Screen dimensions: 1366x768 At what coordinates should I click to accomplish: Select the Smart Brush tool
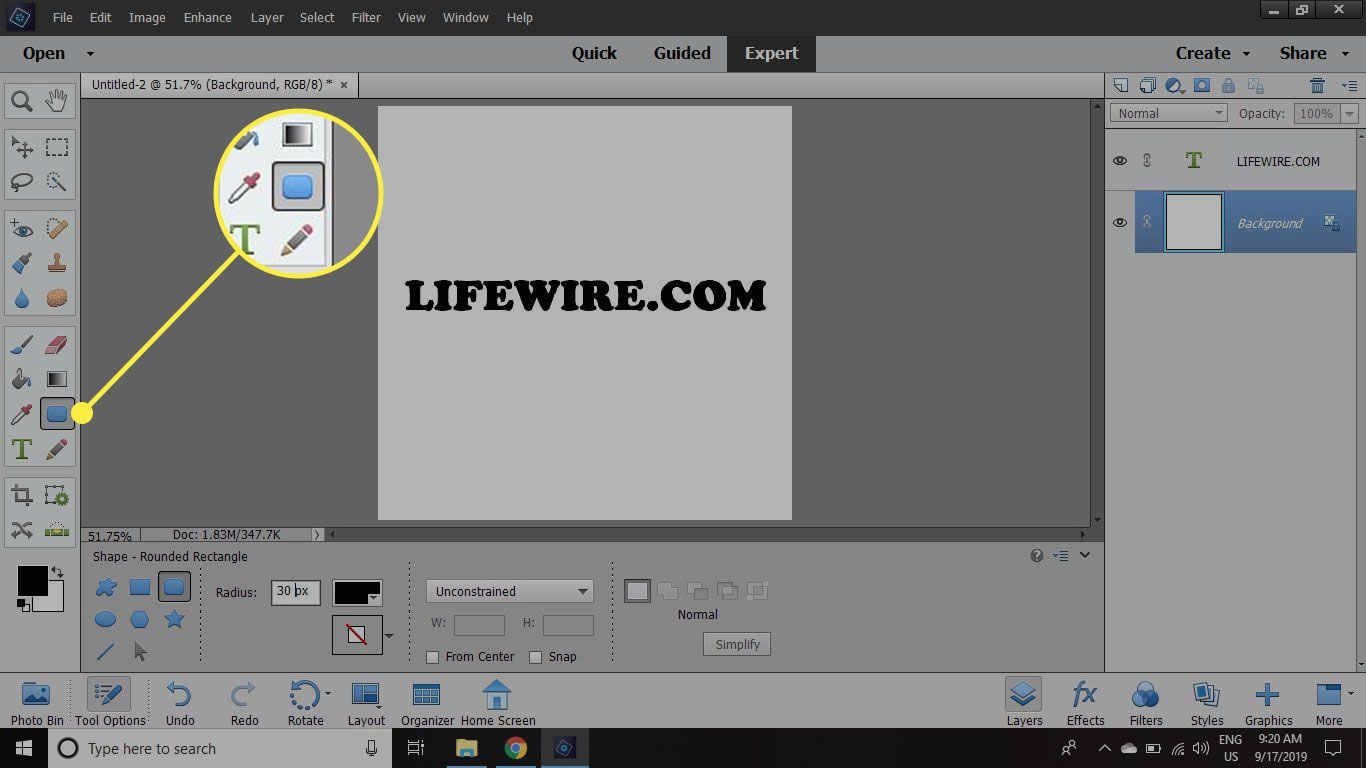[x=21, y=264]
